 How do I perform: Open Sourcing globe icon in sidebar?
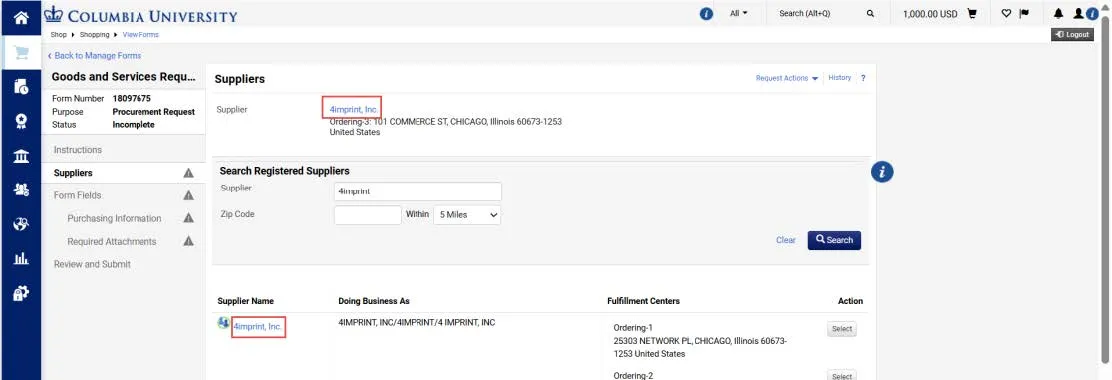pos(21,224)
